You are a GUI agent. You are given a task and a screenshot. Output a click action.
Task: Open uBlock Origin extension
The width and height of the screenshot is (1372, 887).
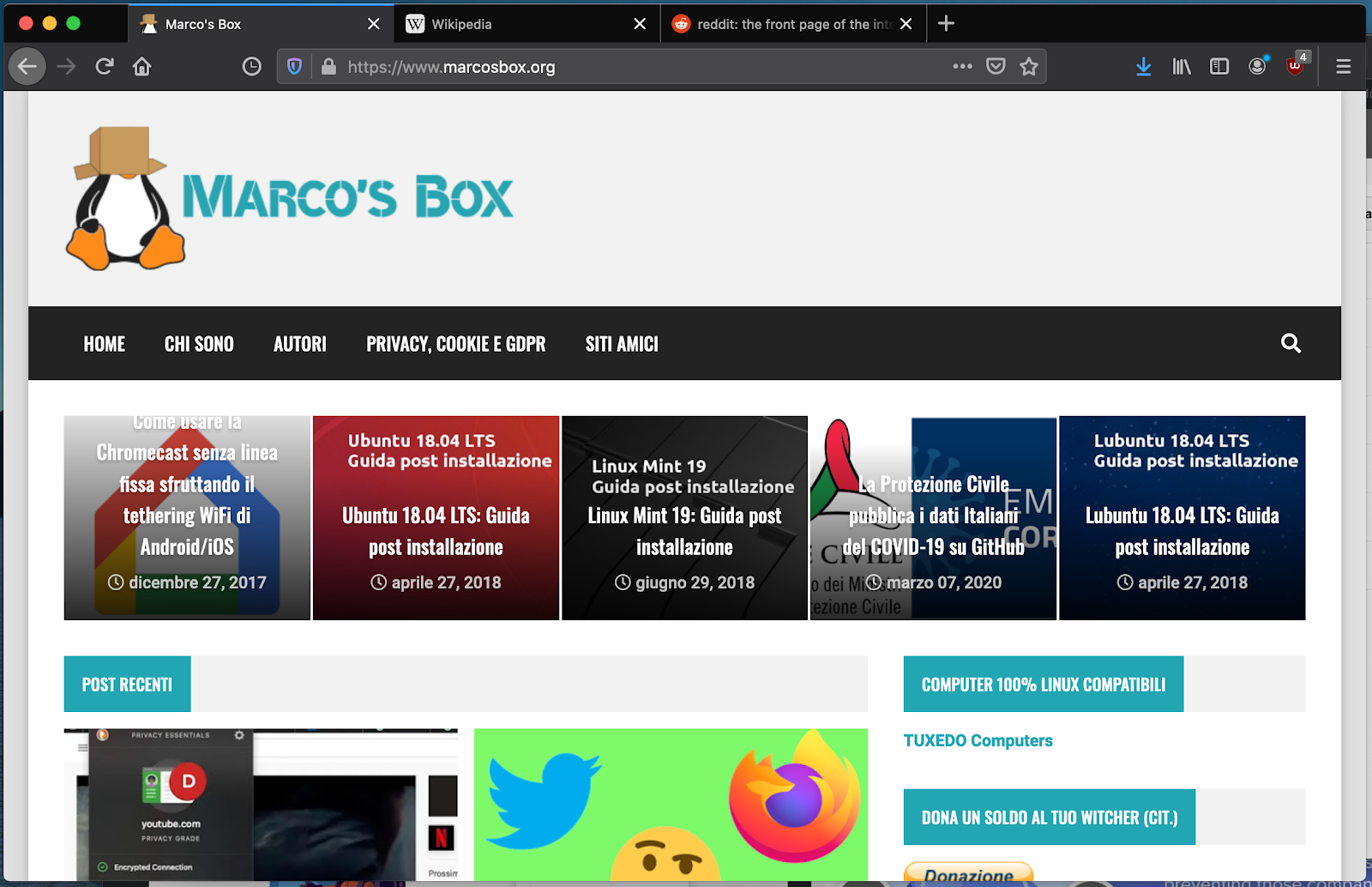[1295, 67]
